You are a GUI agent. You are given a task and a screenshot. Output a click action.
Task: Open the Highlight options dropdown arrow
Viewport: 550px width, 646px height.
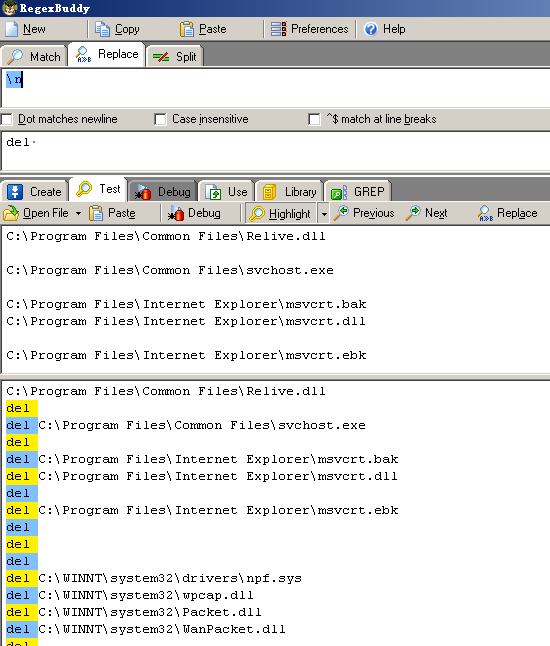(324, 214)
